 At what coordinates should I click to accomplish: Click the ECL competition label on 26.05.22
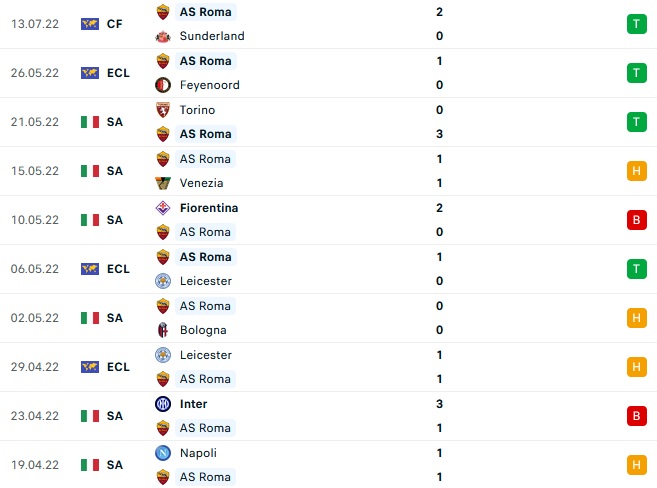tap(118, 73)
